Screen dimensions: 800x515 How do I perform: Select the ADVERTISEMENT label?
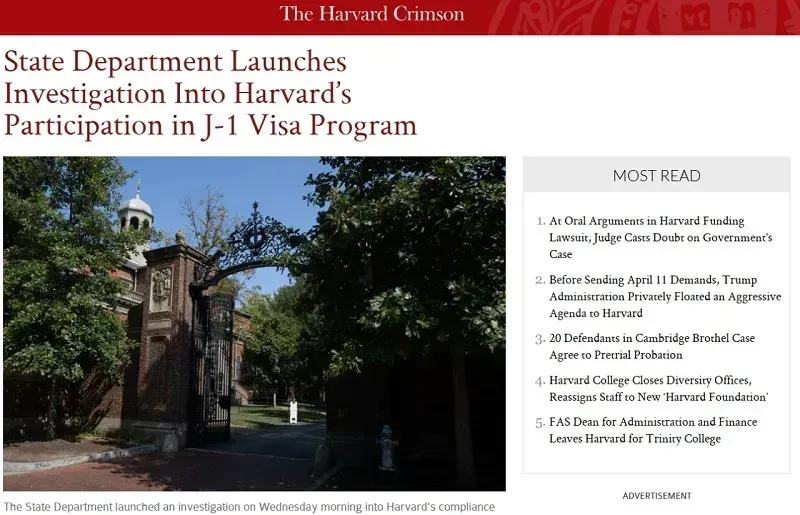tap(657, 496)
